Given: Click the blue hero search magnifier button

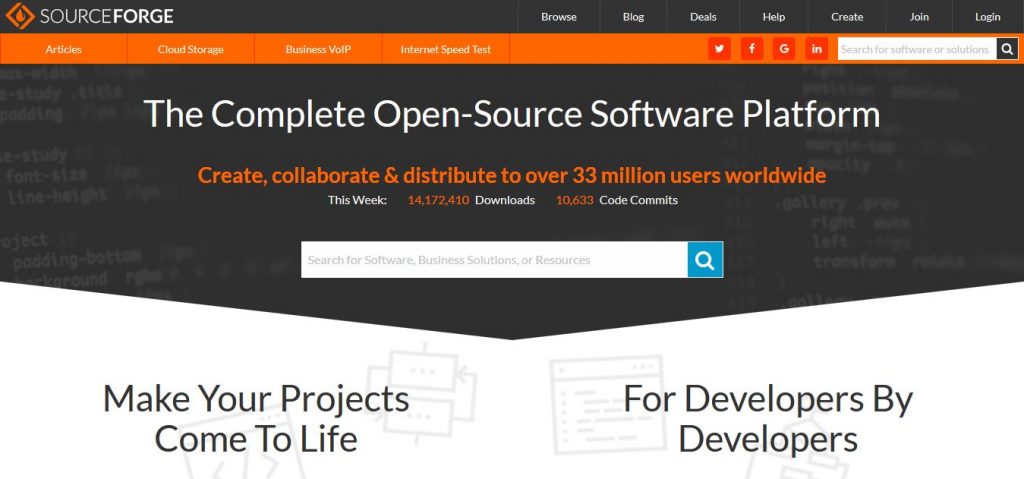Looking at the screenshot, I should (705, 259).
